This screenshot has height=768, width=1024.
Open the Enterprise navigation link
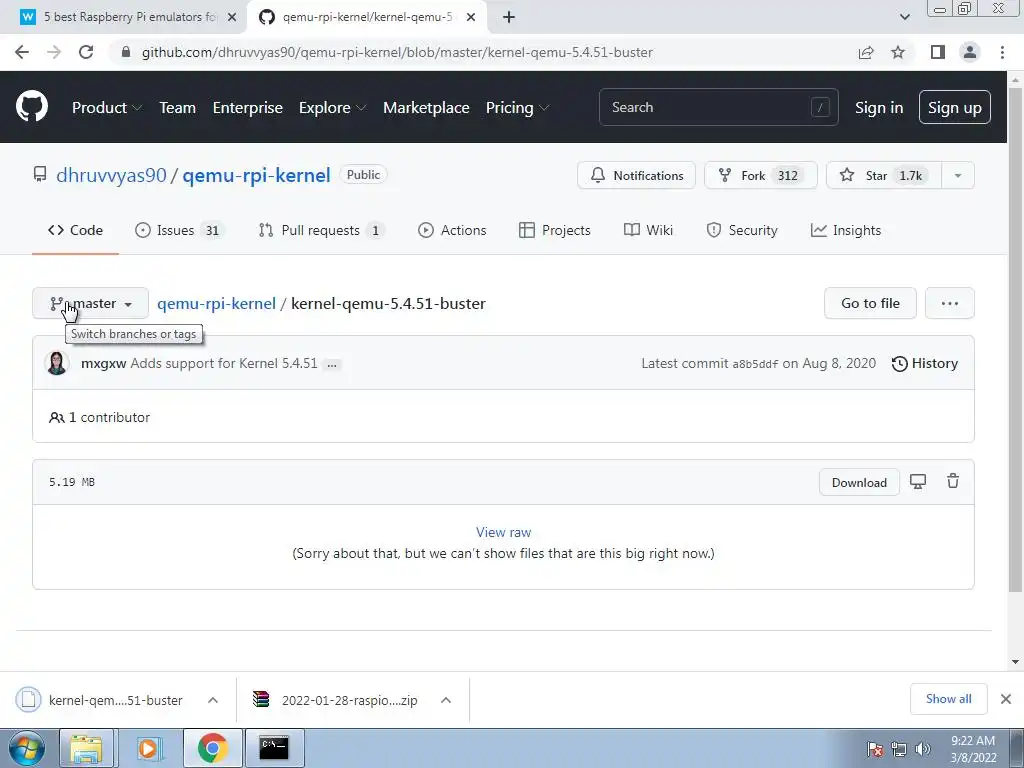click(248, 108)
